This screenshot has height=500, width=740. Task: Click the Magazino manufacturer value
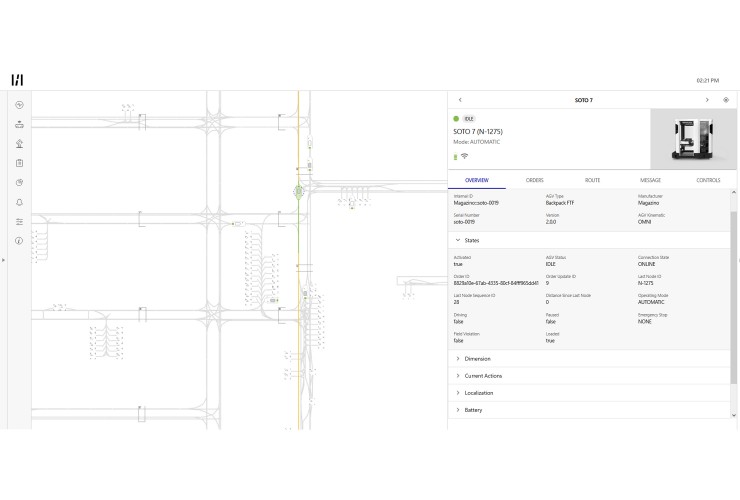[648, 203]
